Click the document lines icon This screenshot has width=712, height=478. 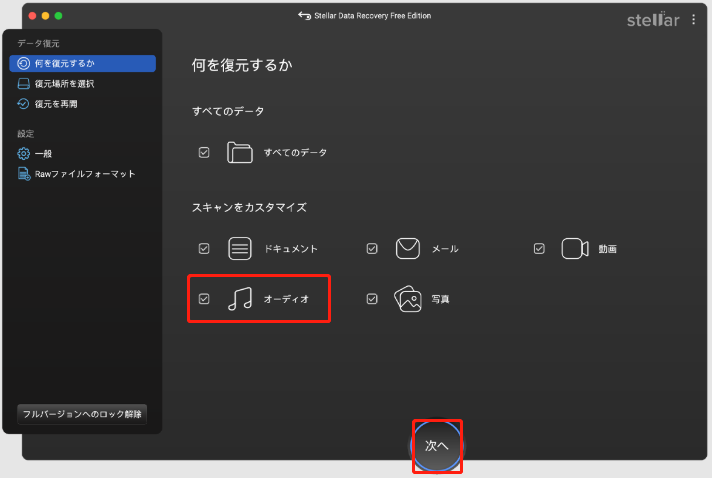[x=240, y=249]
